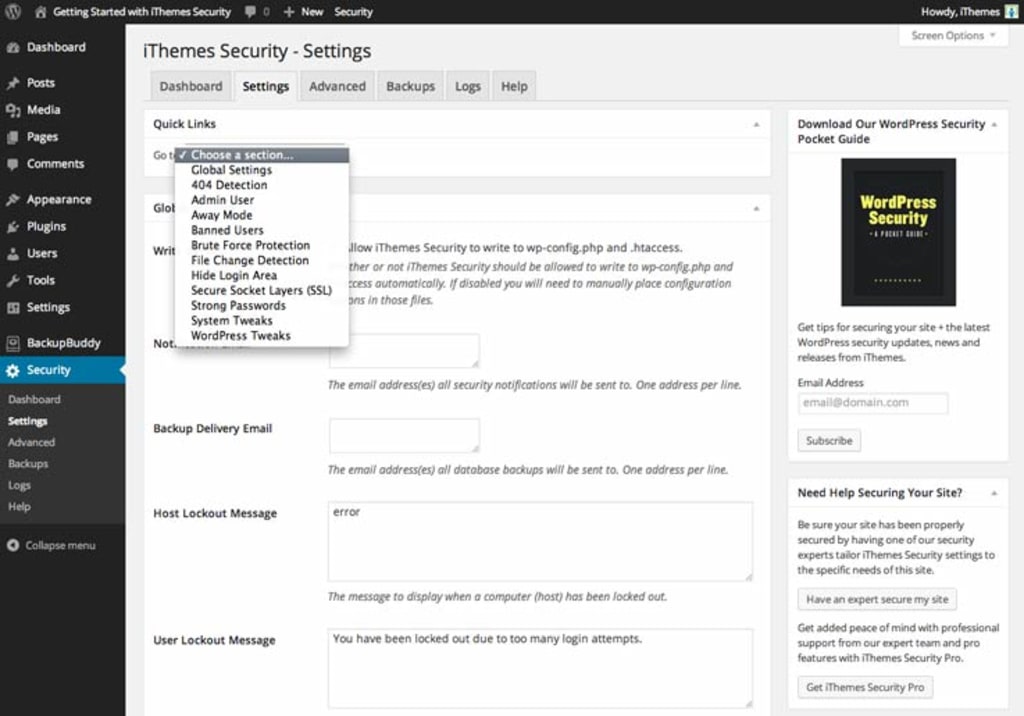This screenshot has height=716, width=1024.
Task: Click Get iThemes Security Pro button
Action: 865,687
